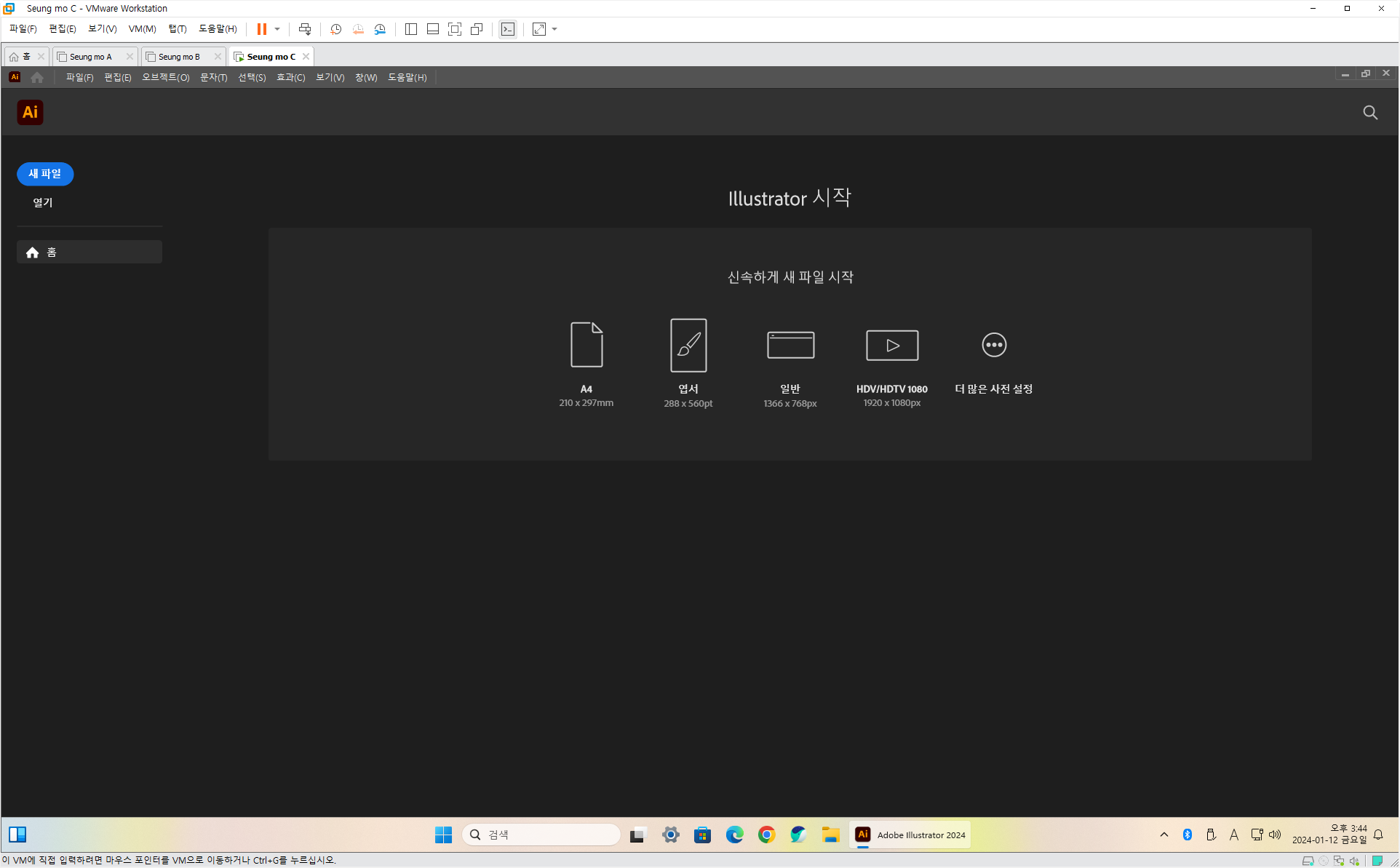Show hidden system tray icons chevron
Screen dimensions: 1400x868
(1164, 835)
